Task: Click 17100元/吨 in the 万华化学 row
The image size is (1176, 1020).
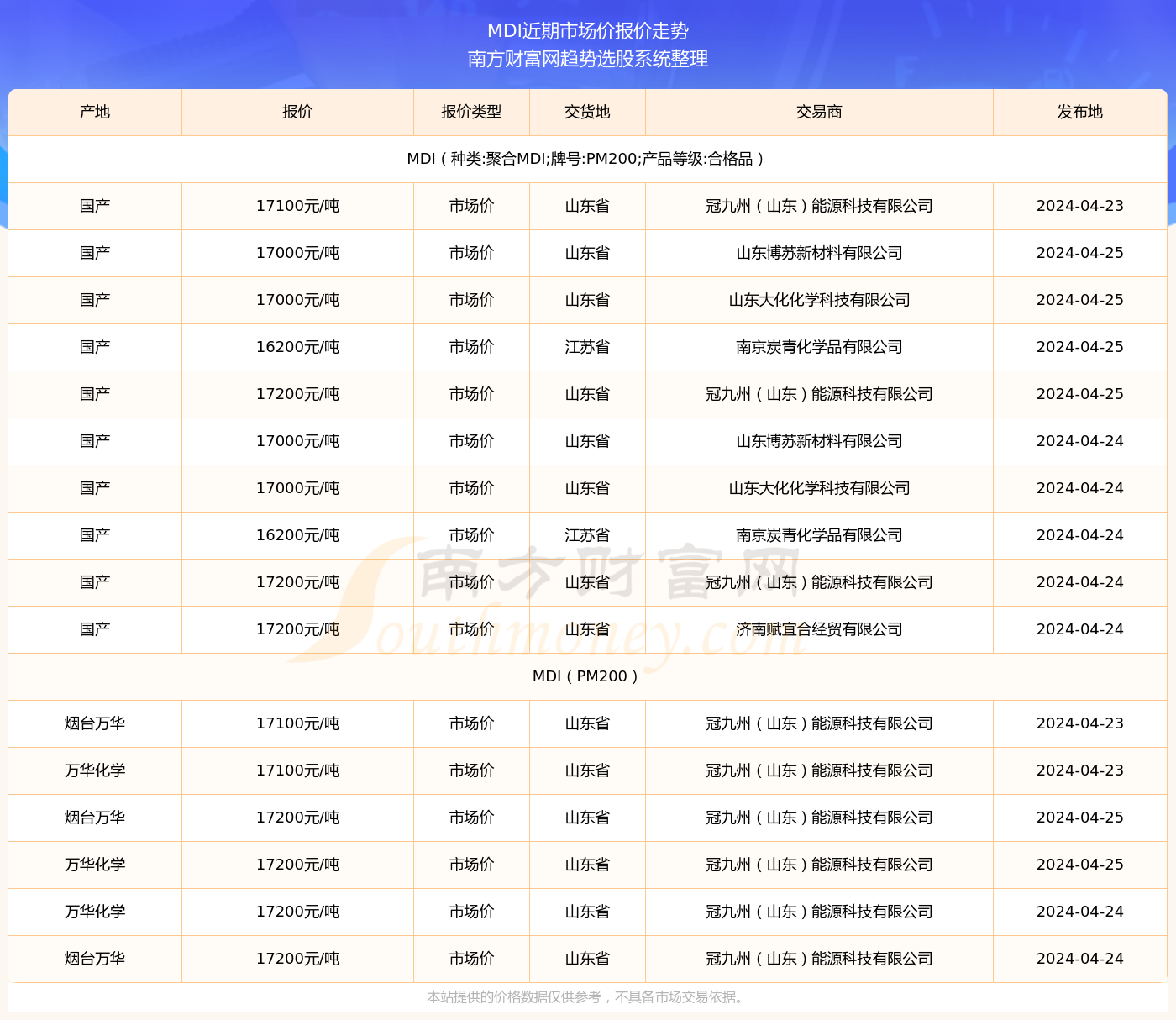Action: pos(297,770)
